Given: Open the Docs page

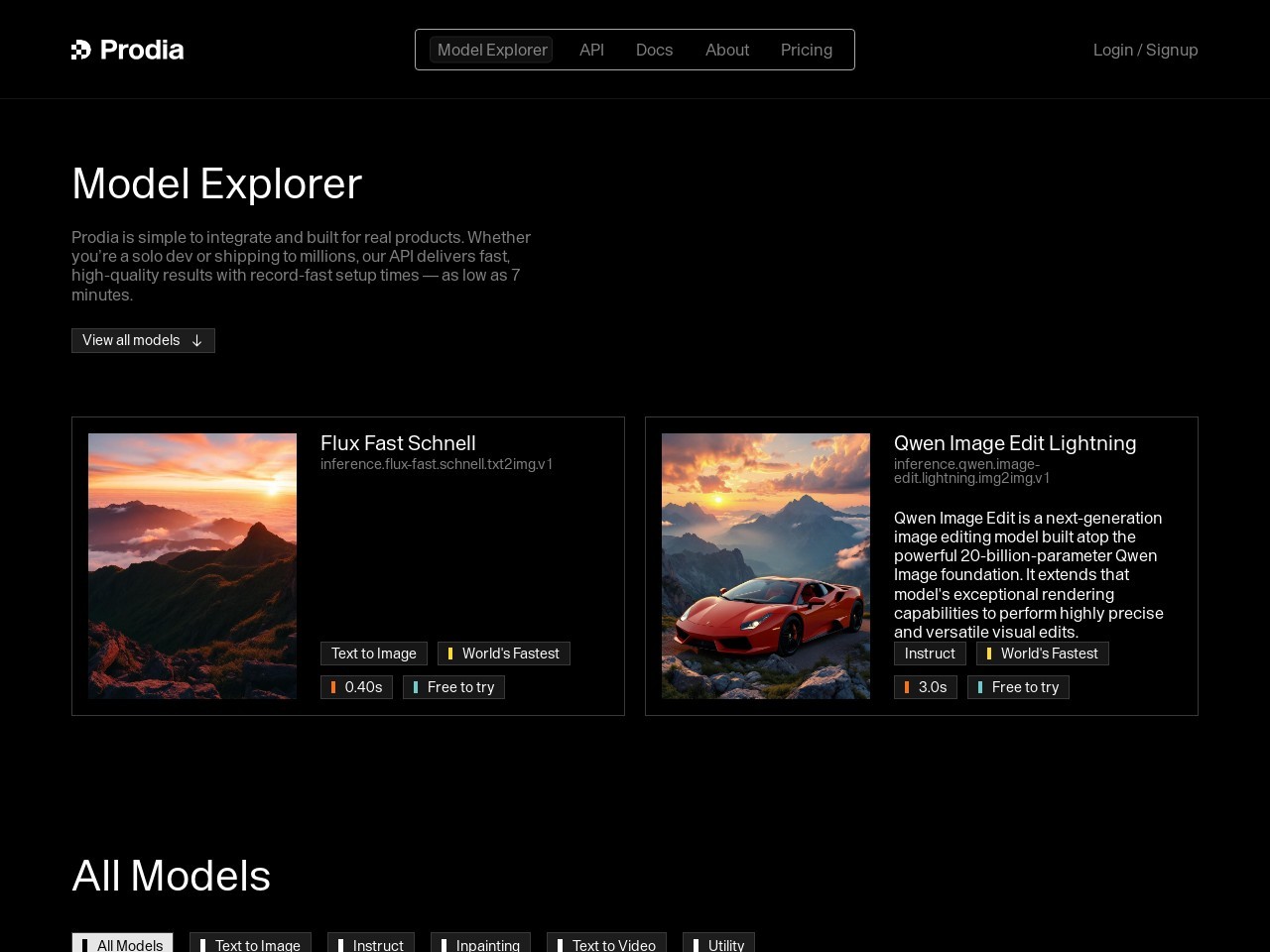Looking at the screenshot, I should coord(654,50).
